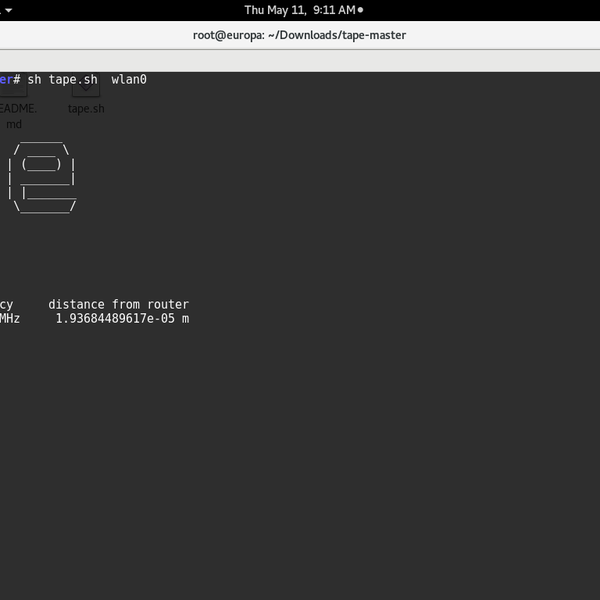Click 'distance from router' column header
Image resolution: width=600 pixels, height=600 pixels.
(x=118, y=304)
